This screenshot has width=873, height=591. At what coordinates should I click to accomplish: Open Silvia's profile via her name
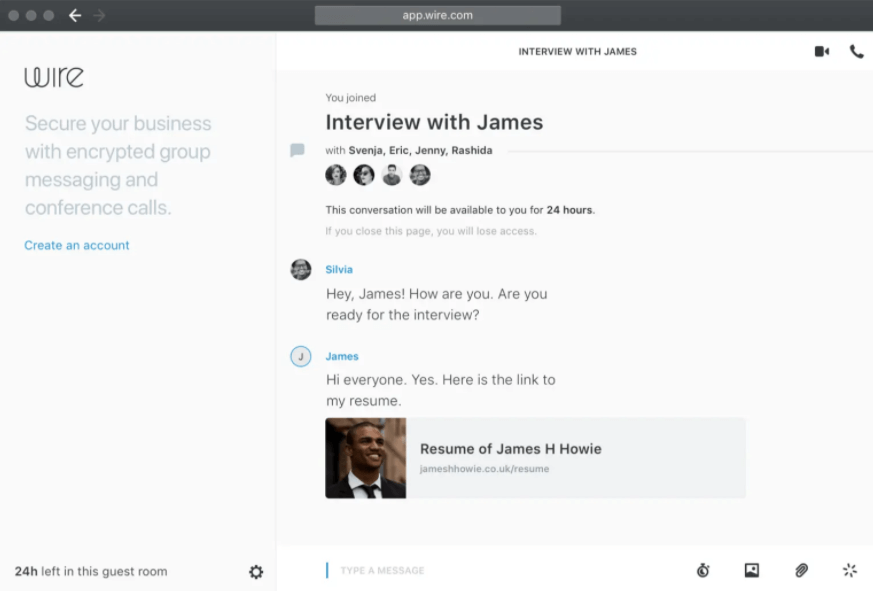(339, 269)
